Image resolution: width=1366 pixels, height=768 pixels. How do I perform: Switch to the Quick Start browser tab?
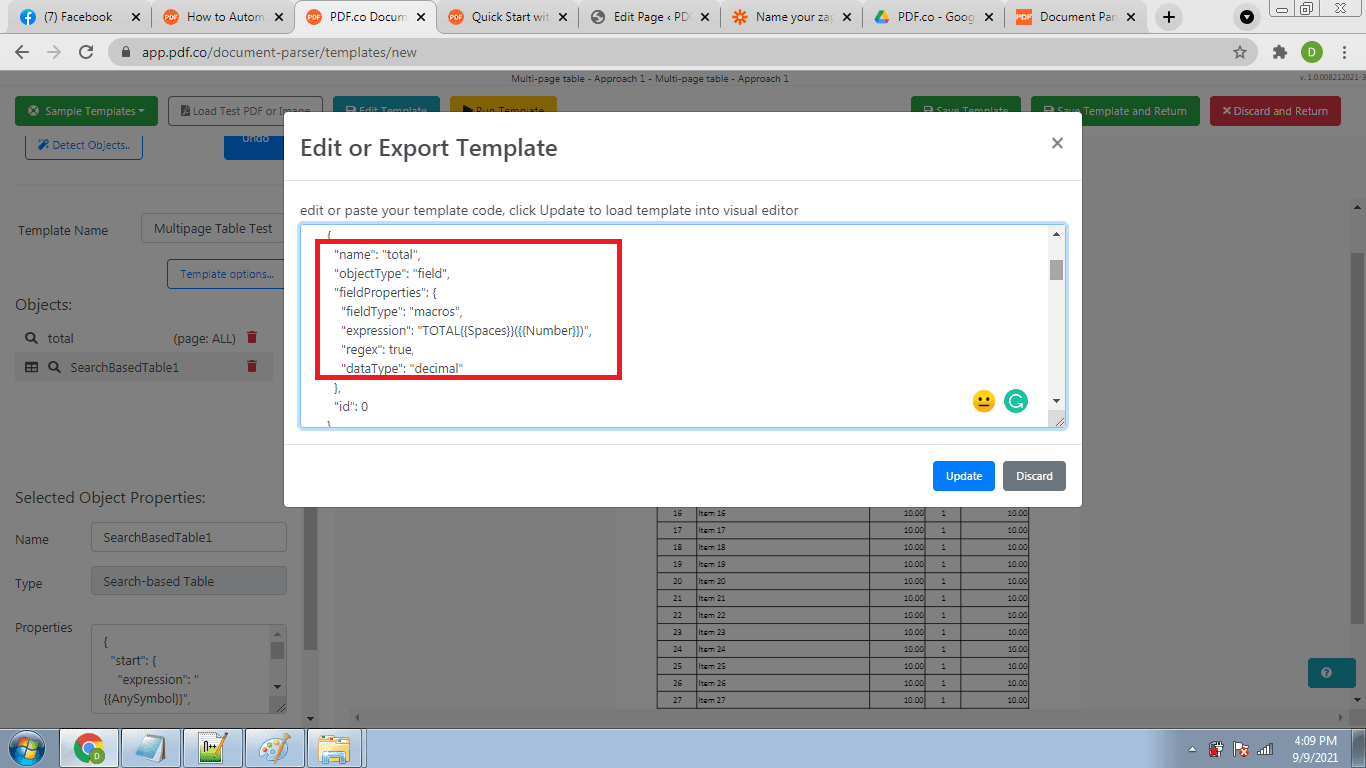[x=508, y=17]
